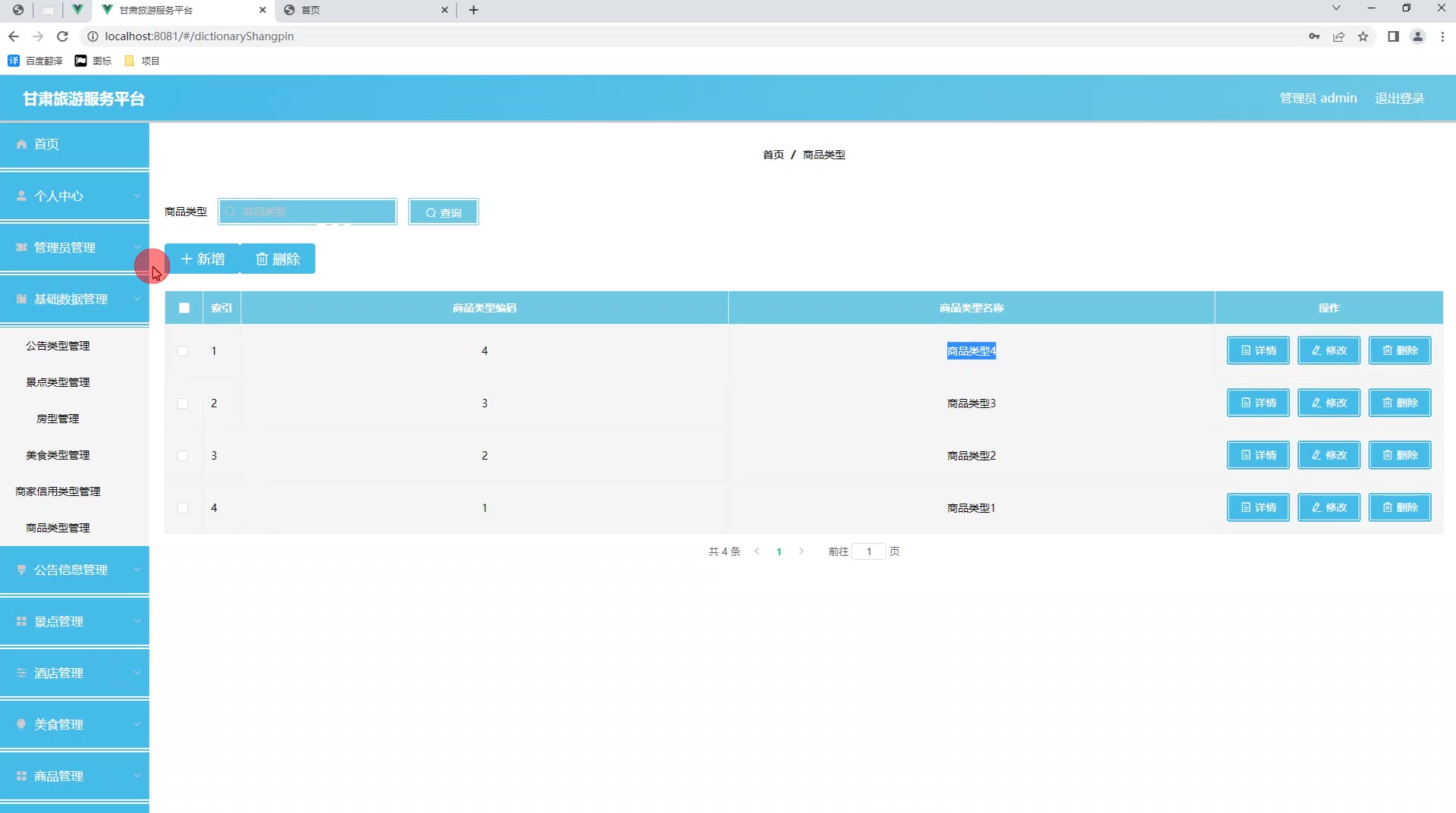Click the next page arrow in pagination
Screen dimensions: 1456x813
click(x=801, y=551)
